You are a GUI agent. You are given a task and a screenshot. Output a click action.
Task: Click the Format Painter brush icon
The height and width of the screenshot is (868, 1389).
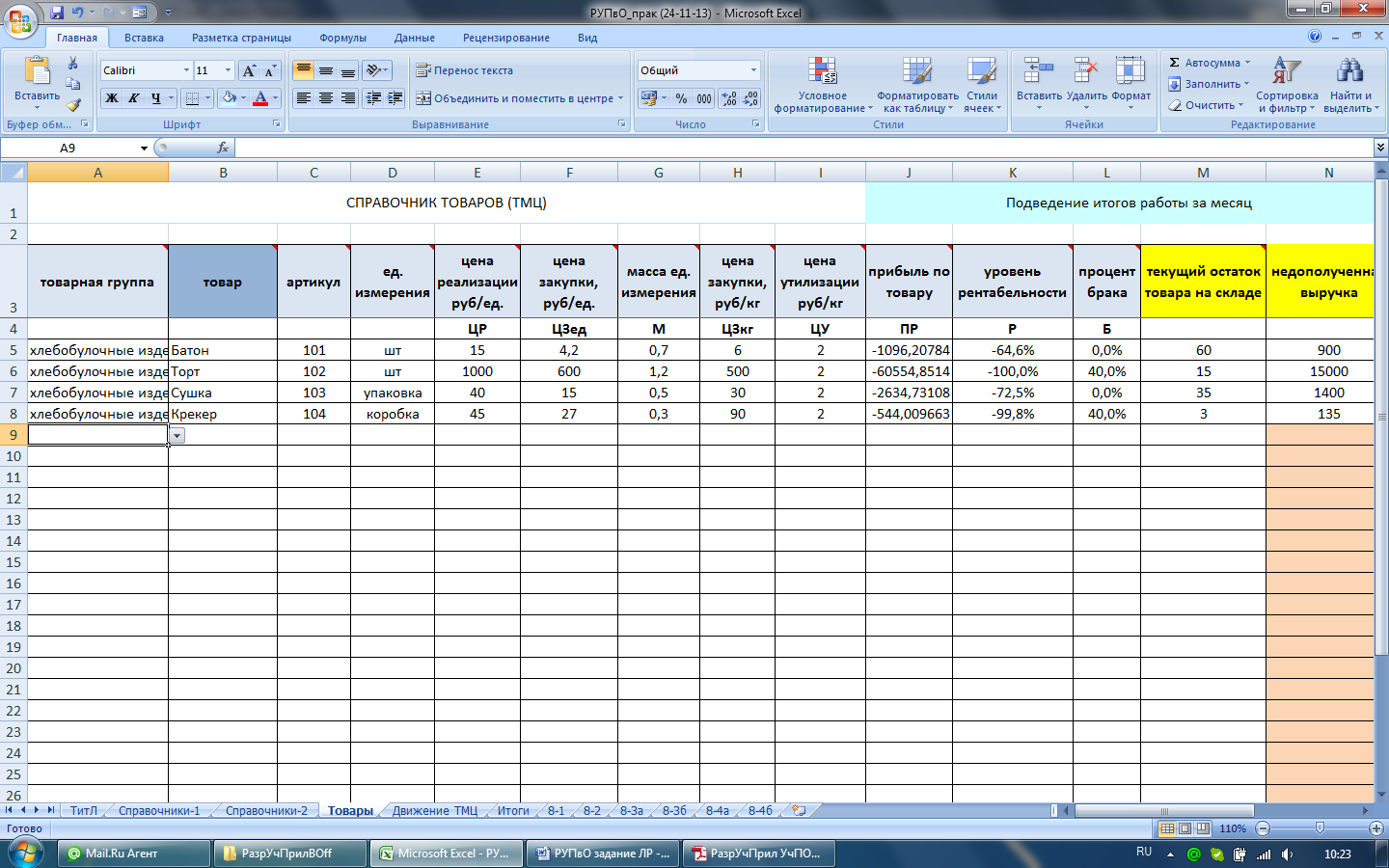(73, 104)
